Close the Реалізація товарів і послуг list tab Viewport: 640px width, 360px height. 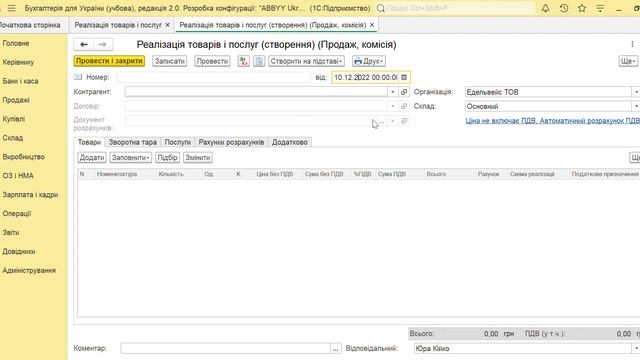click(x=167, y=25)
